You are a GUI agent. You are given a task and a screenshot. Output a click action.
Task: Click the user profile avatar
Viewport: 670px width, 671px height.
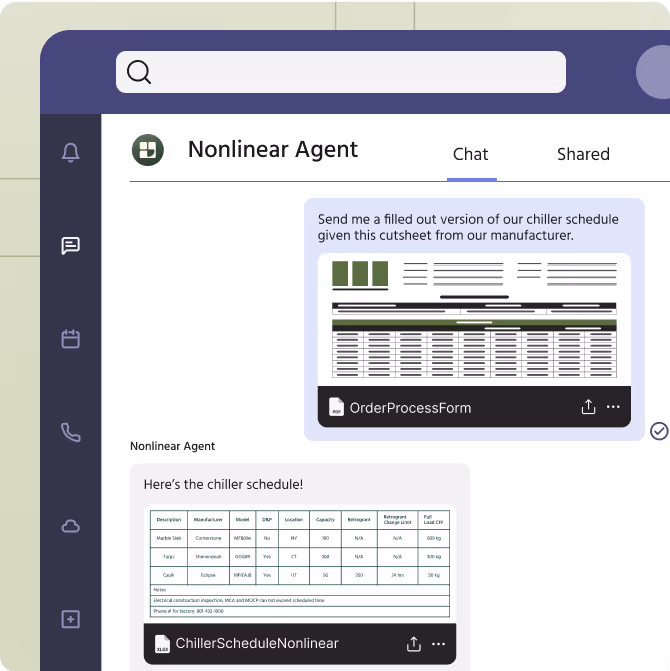pos(654,72)
